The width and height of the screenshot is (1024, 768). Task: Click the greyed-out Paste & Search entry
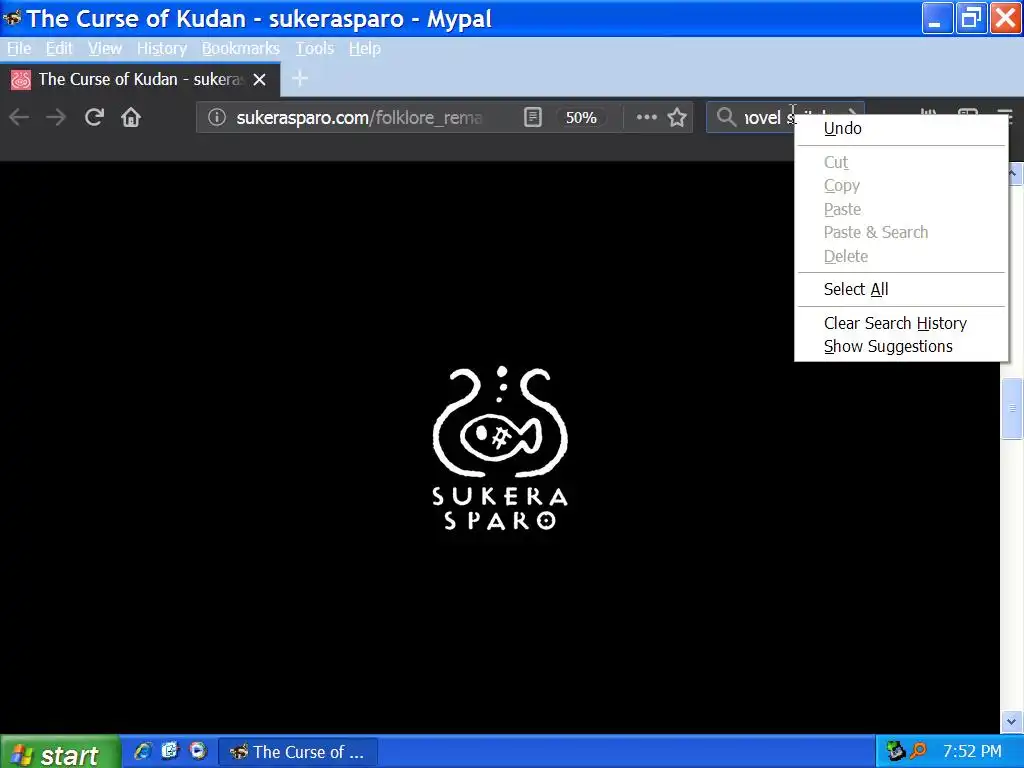[x=901, y=232]
